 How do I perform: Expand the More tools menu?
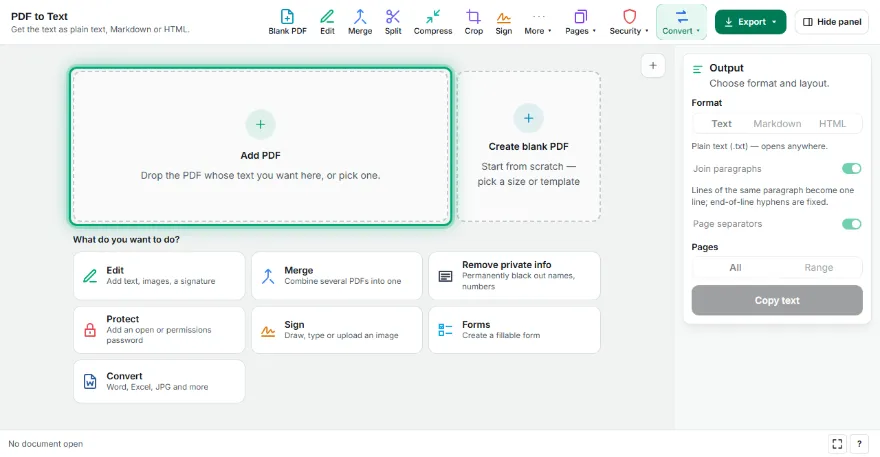[538, 22]
